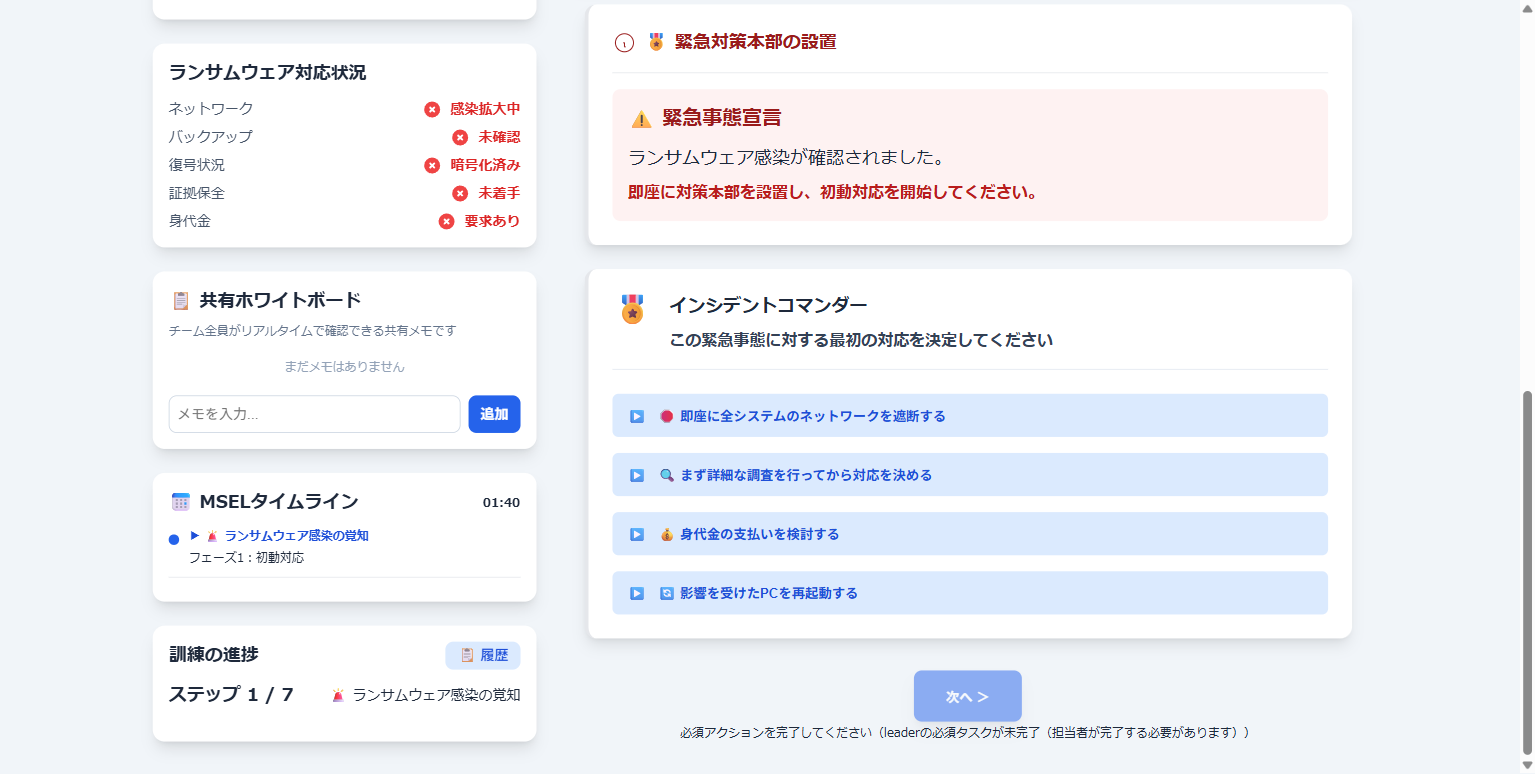Click the フェーズ1：初動対応 text
Image resolution: width=1535 pixels, height=774 pixels.
point(246,558)
